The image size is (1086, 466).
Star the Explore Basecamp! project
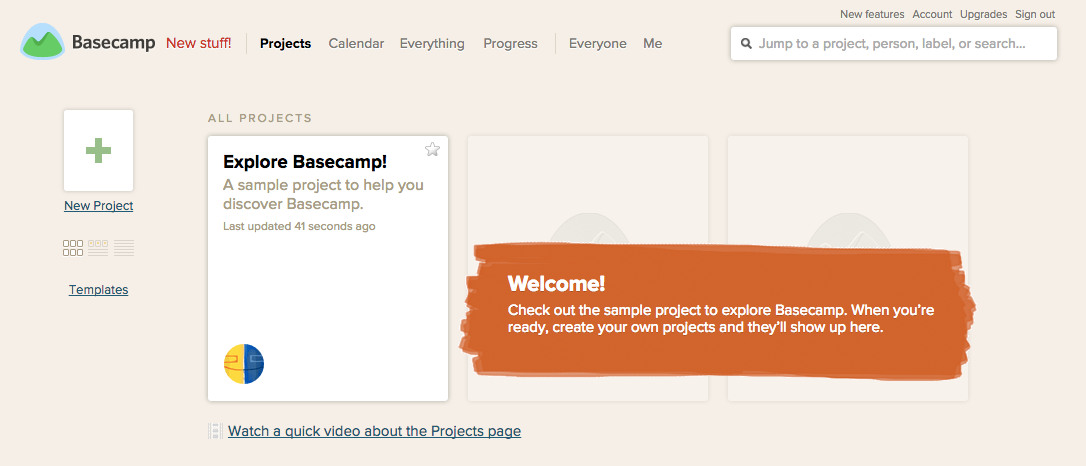tap(432, 149)
